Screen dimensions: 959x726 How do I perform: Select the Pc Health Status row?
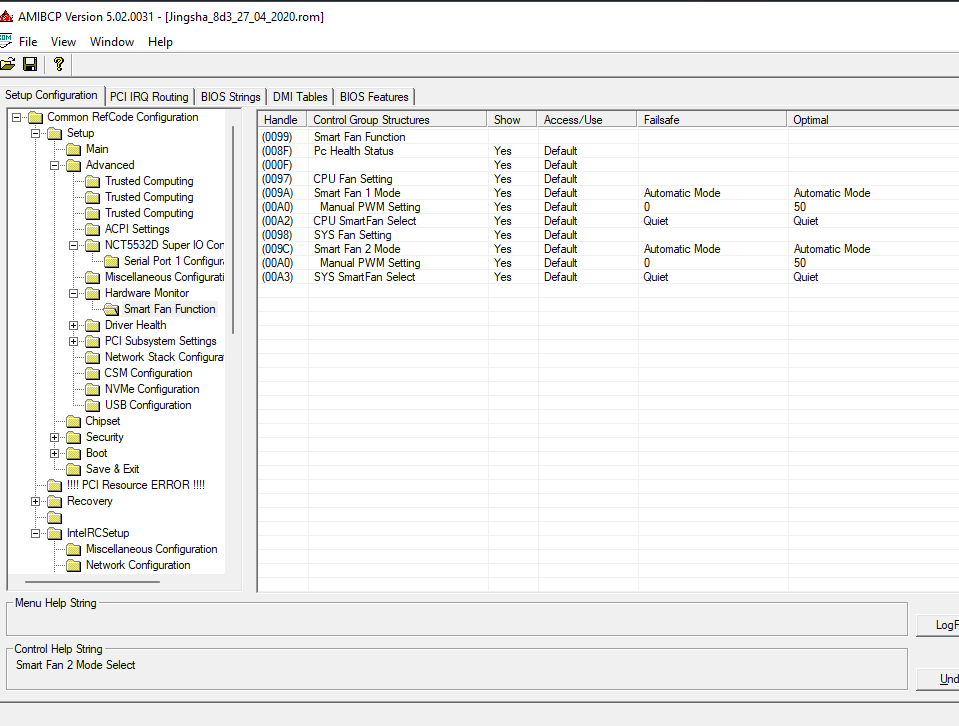(609, 151)
